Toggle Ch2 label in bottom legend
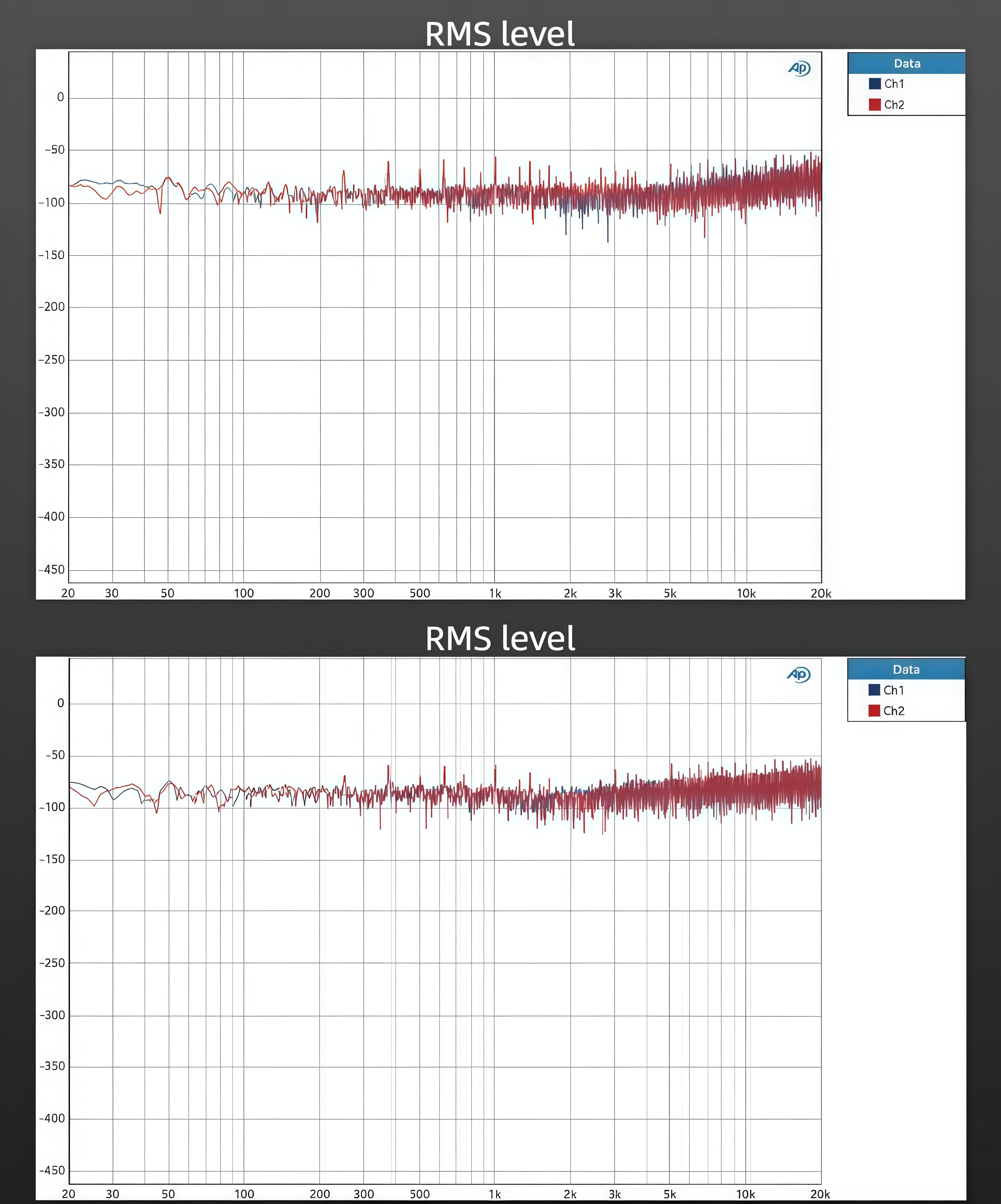The width and height of the screenshot is (1001, 1204). [893, 710]
